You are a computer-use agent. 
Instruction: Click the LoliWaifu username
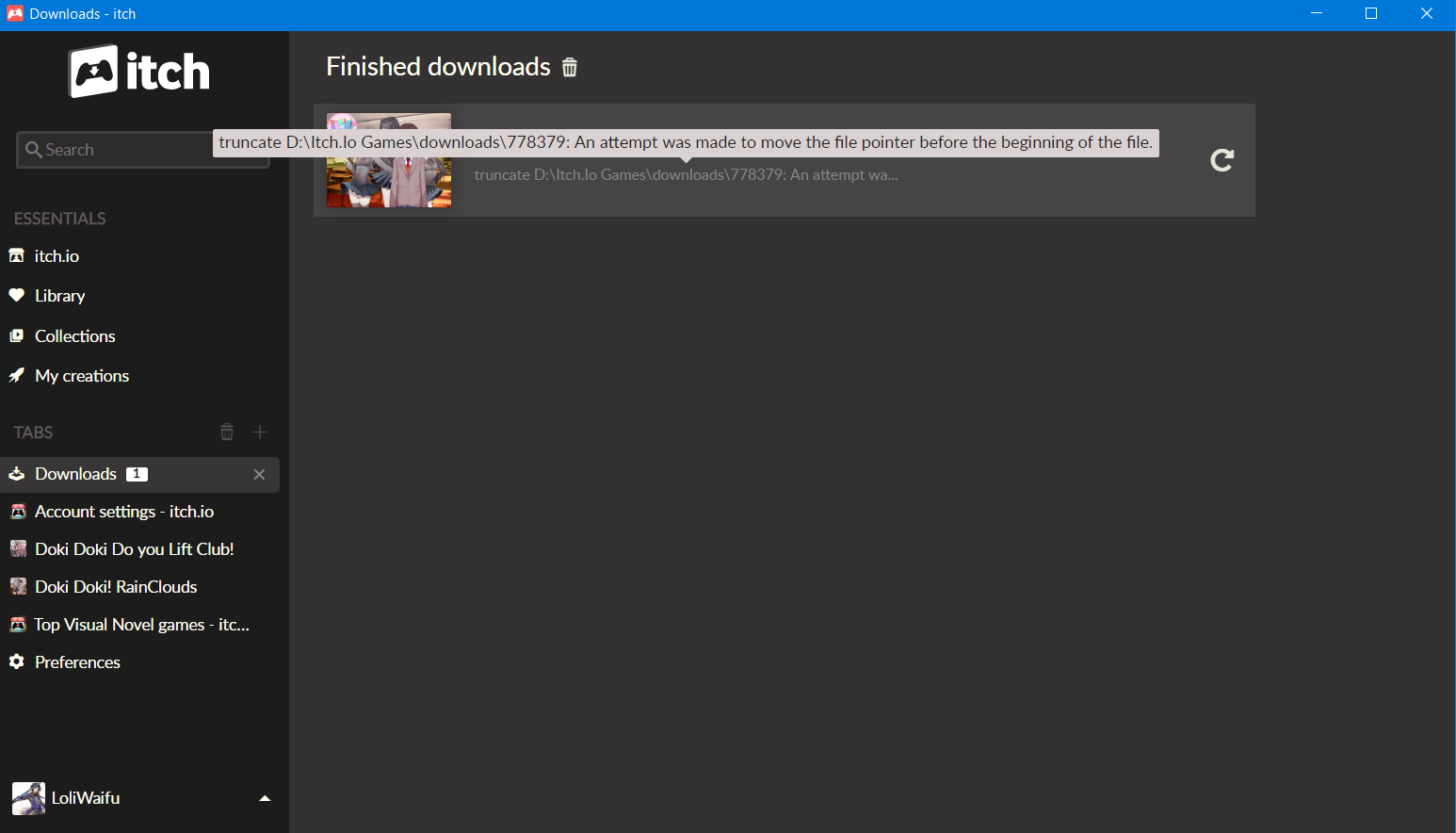(86, 798)
